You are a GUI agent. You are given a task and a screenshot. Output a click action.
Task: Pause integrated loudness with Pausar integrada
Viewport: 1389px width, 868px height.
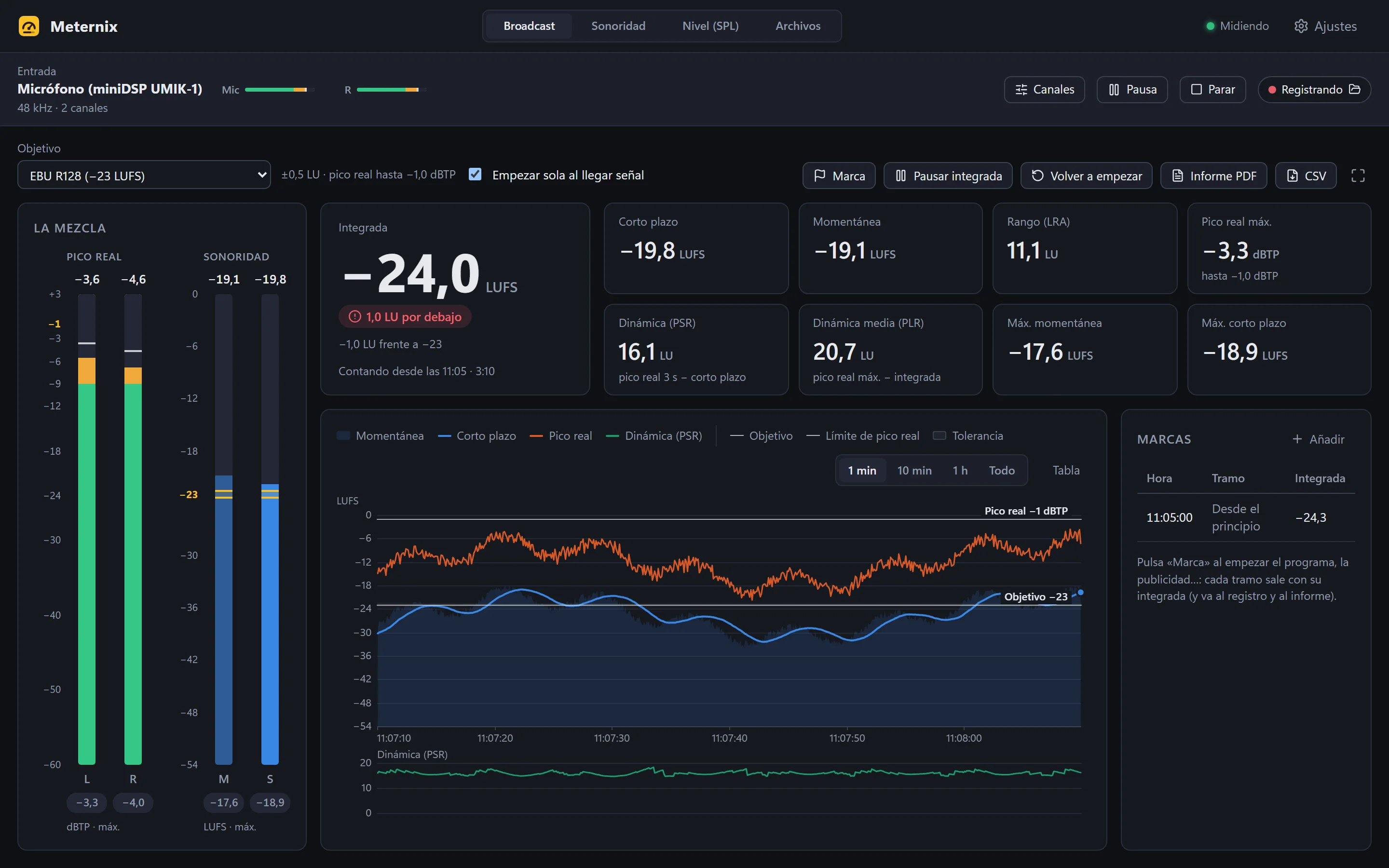click(x=948, y=176)
